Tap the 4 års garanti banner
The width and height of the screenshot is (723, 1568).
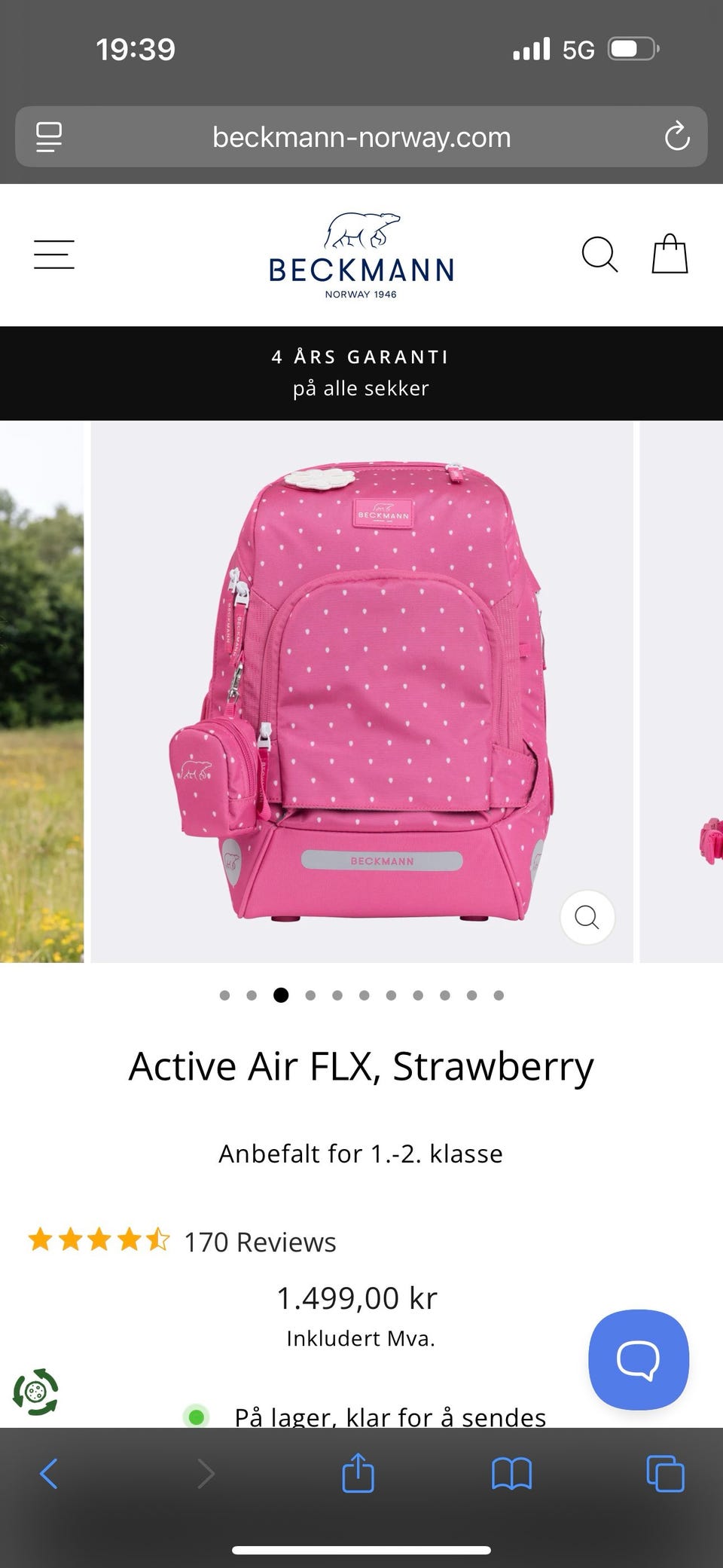click(361, 373)
